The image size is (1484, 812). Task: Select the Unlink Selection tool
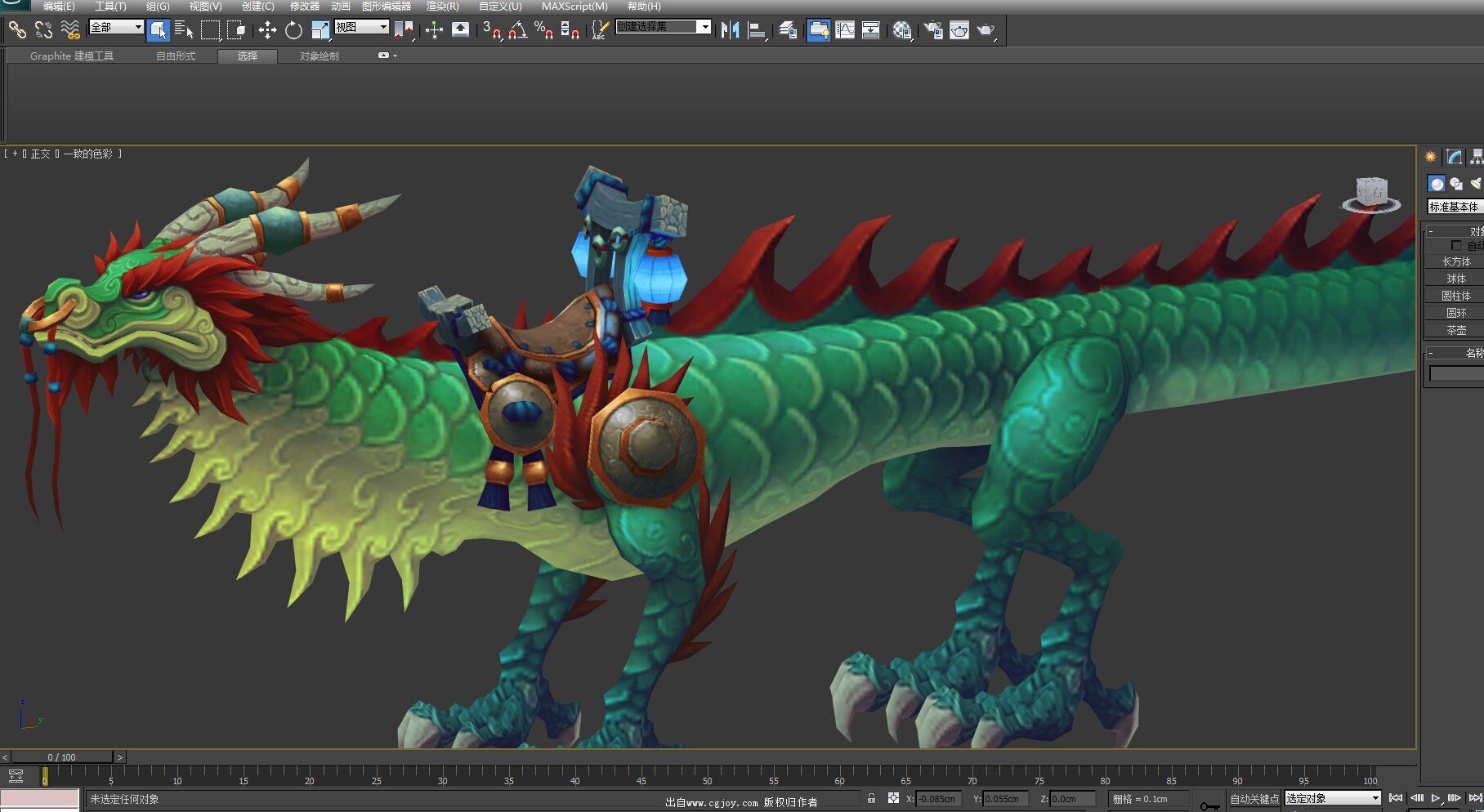point(43,30)
